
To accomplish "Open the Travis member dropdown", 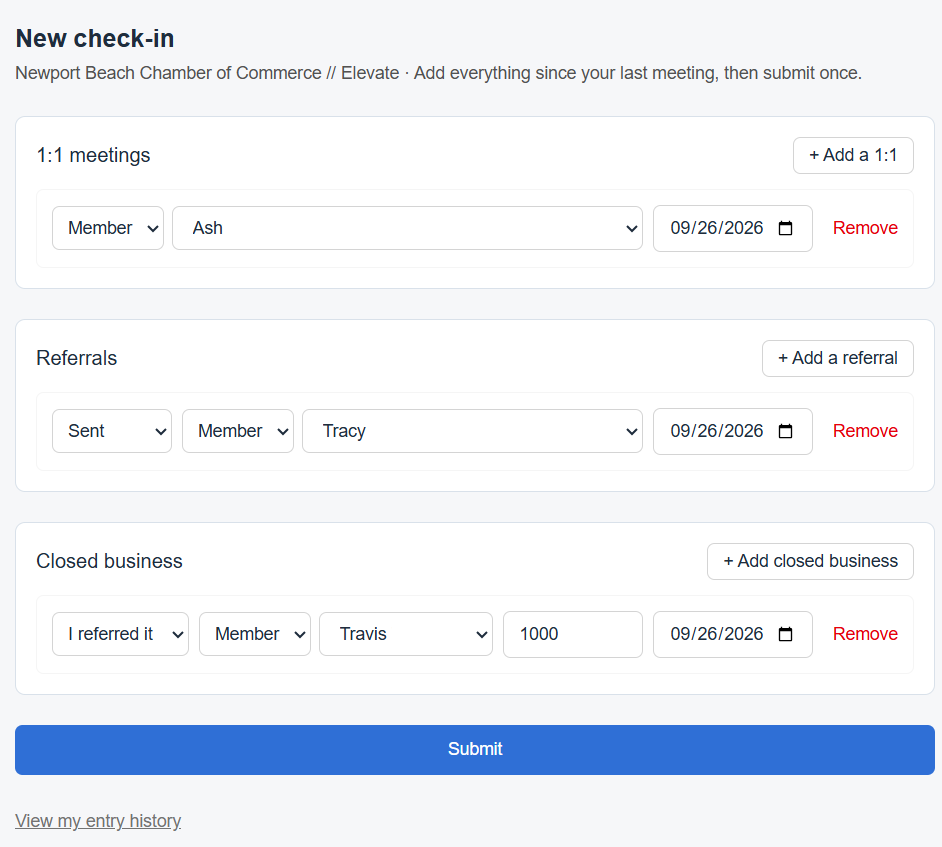I will 406,634.
